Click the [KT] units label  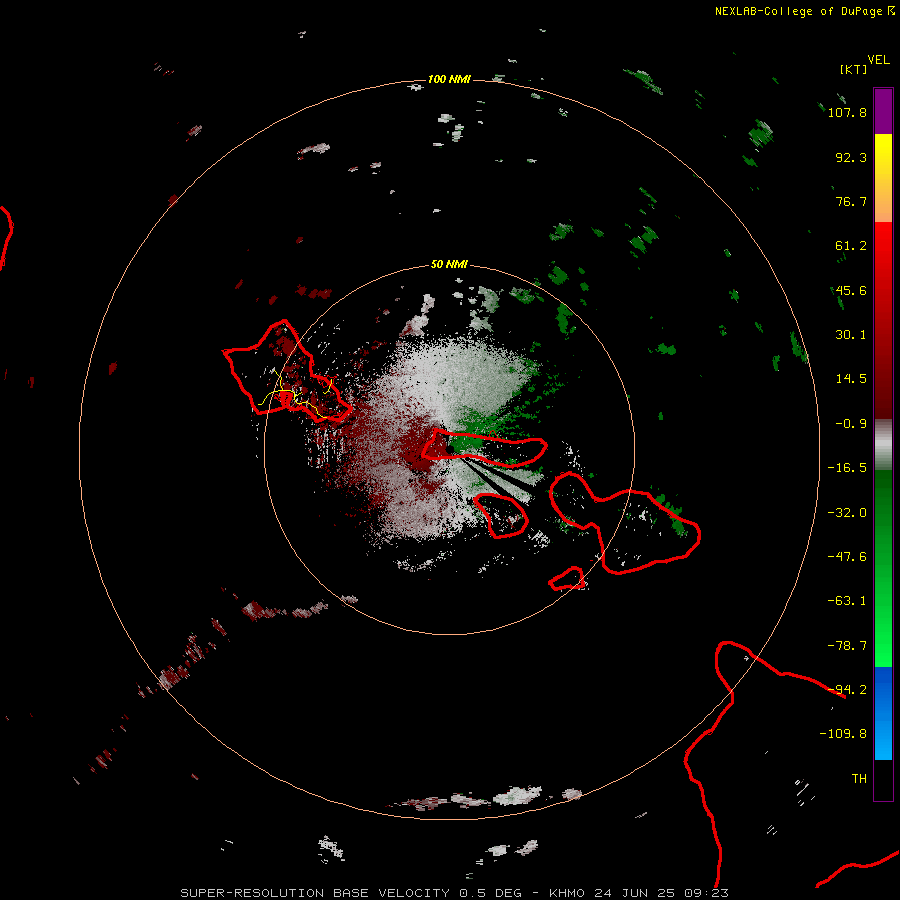point(854,69)
